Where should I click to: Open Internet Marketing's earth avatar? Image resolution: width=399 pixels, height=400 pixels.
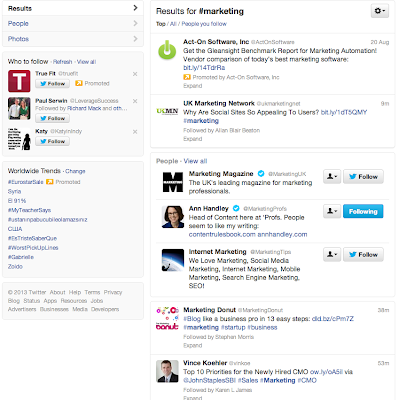[x=173, y=260]
